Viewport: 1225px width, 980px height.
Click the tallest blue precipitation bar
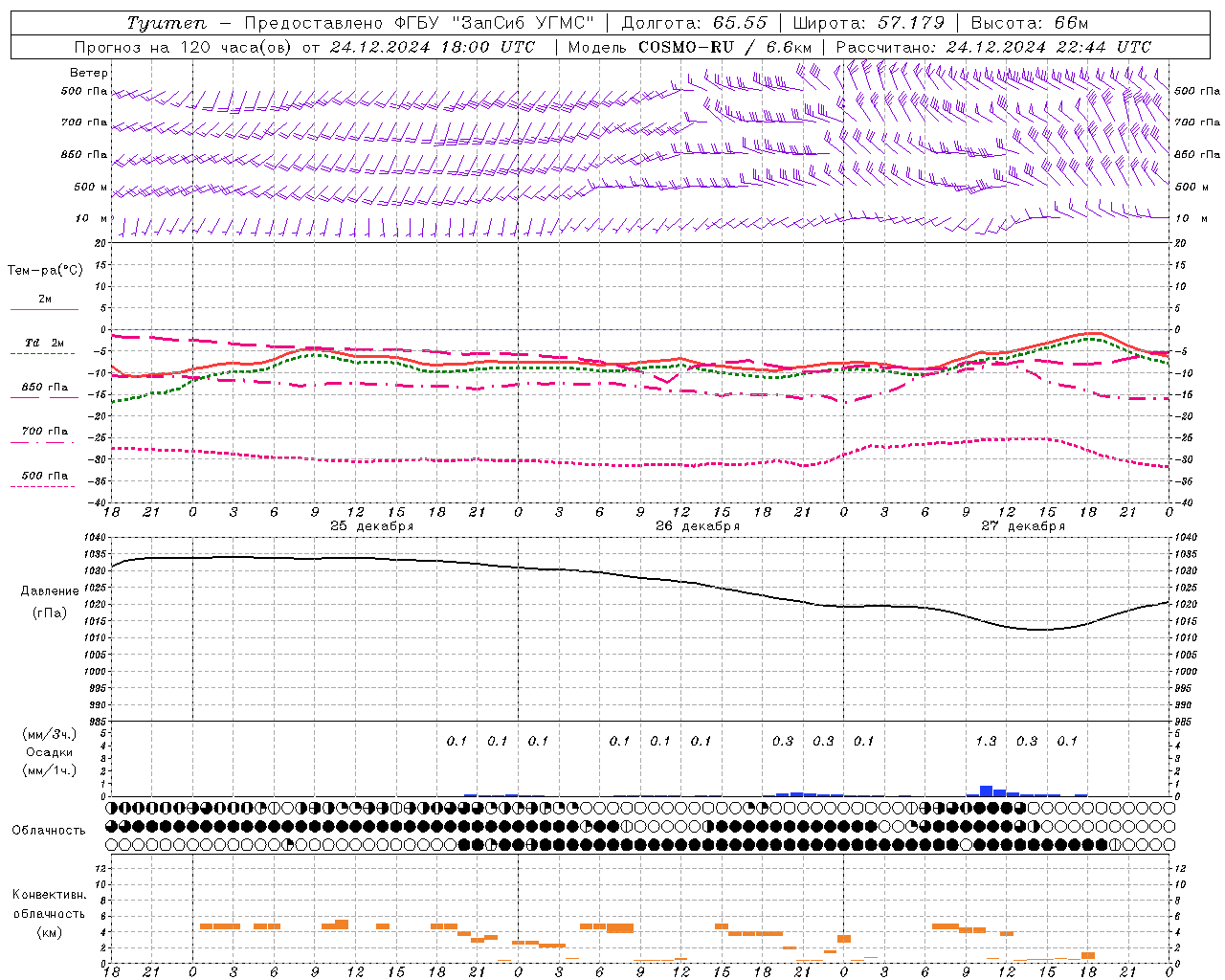pos(986,791)
